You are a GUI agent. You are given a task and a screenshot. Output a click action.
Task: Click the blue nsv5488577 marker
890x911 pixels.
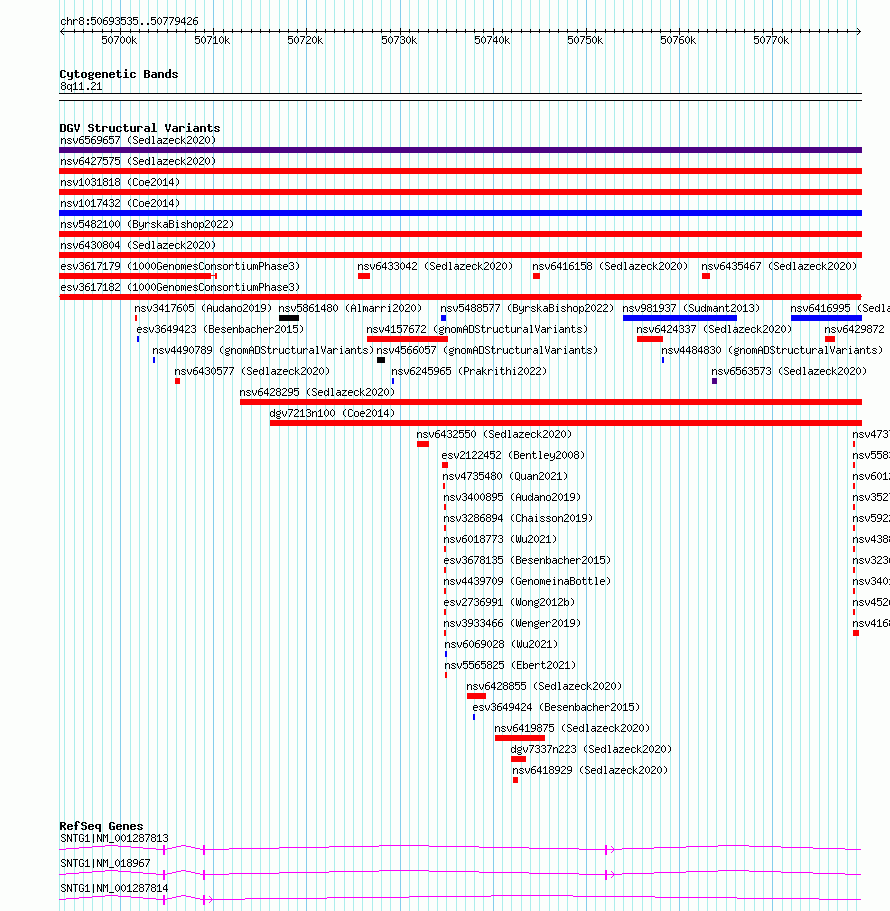tap(443, 318)
